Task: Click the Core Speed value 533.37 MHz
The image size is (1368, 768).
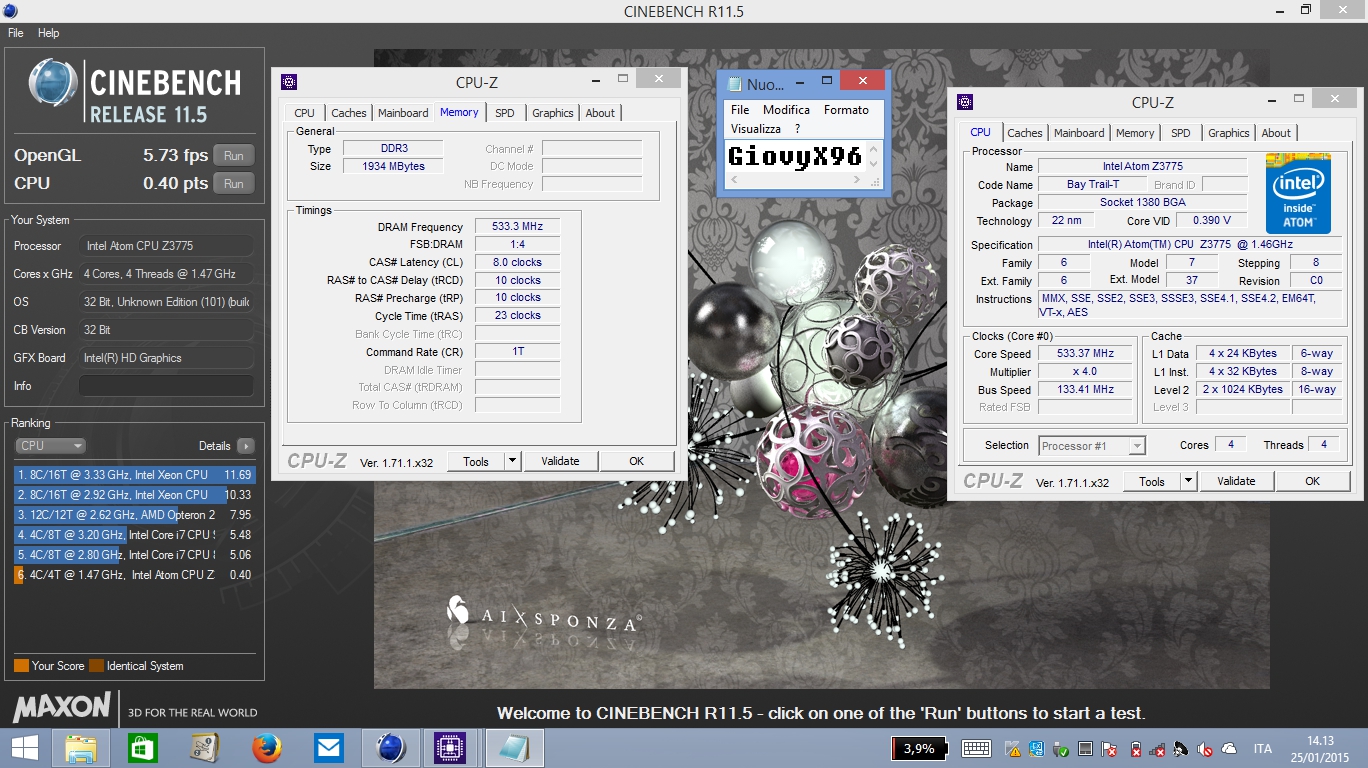Action: [x=1085, y=354]
